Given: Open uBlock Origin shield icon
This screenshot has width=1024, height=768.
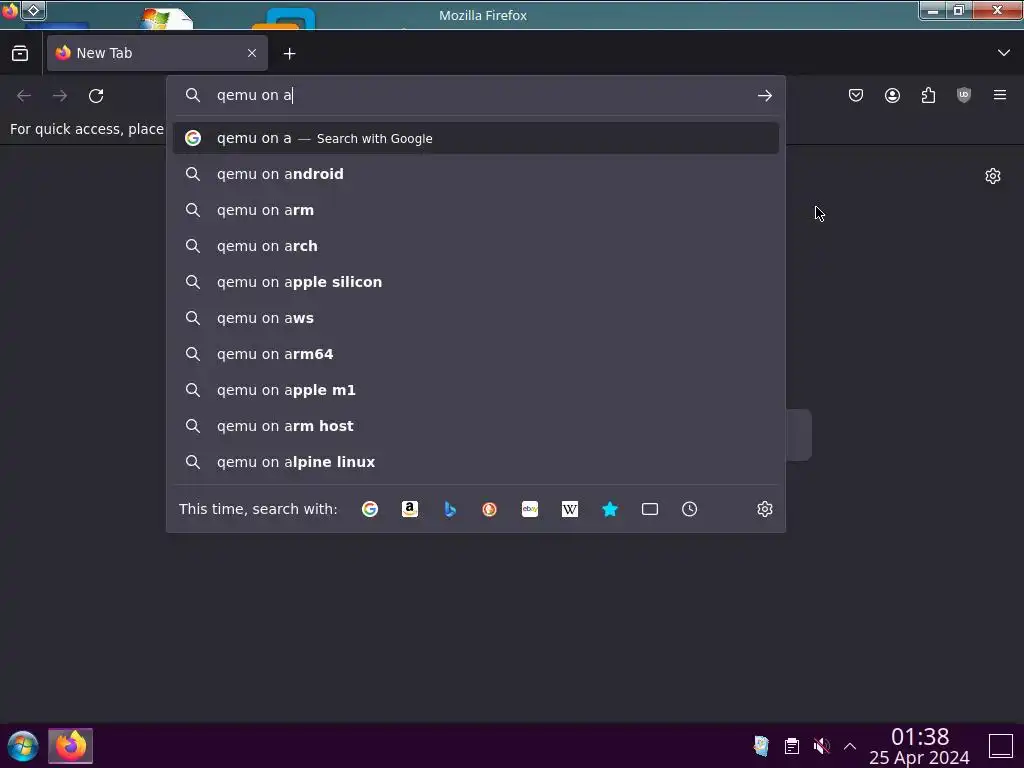Looking at the screenshot, I should pyautogui.click(x=964, y=95).
